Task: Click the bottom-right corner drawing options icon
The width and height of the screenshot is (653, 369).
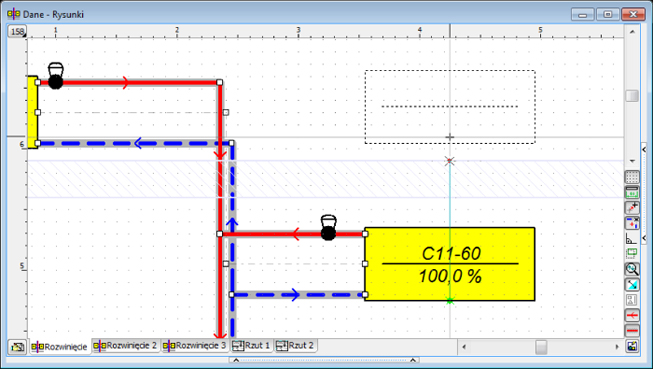Action: tap(632, 347)
